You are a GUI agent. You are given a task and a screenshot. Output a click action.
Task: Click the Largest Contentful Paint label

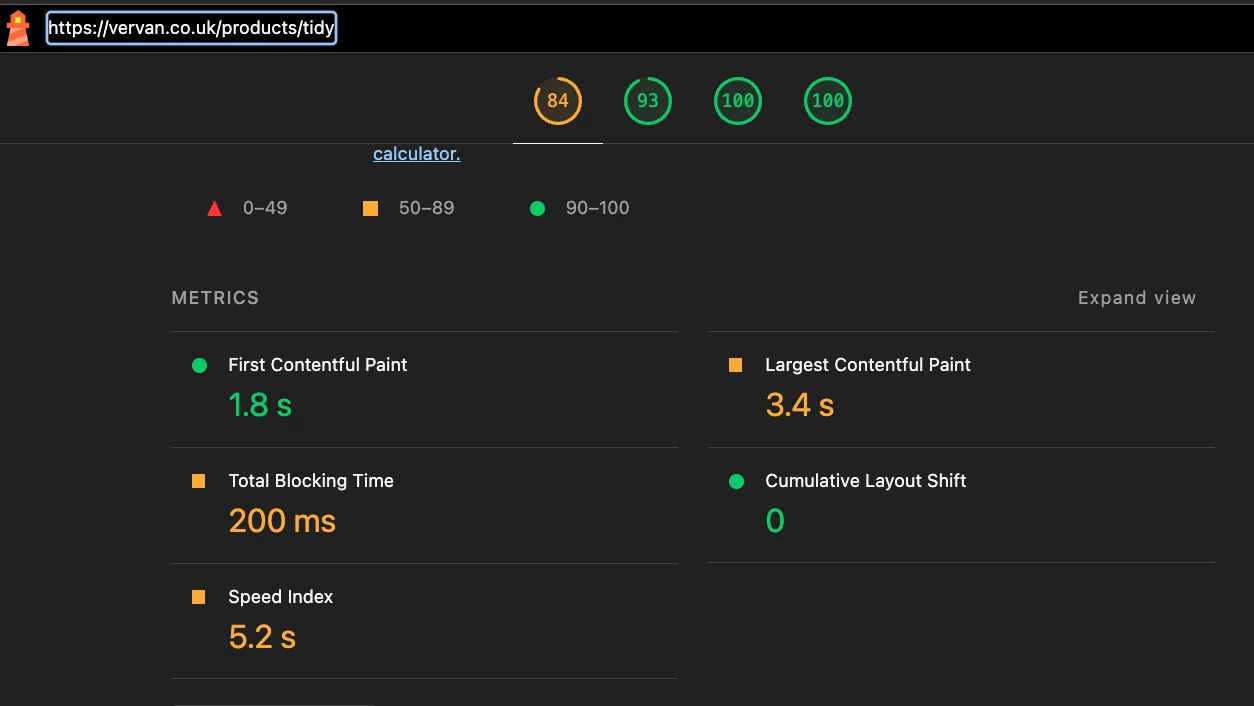[x=868, y=365]
